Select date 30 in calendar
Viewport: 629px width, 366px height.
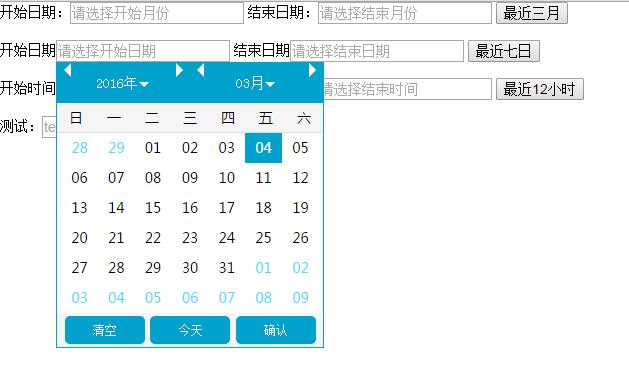click(x=190, y=268)
